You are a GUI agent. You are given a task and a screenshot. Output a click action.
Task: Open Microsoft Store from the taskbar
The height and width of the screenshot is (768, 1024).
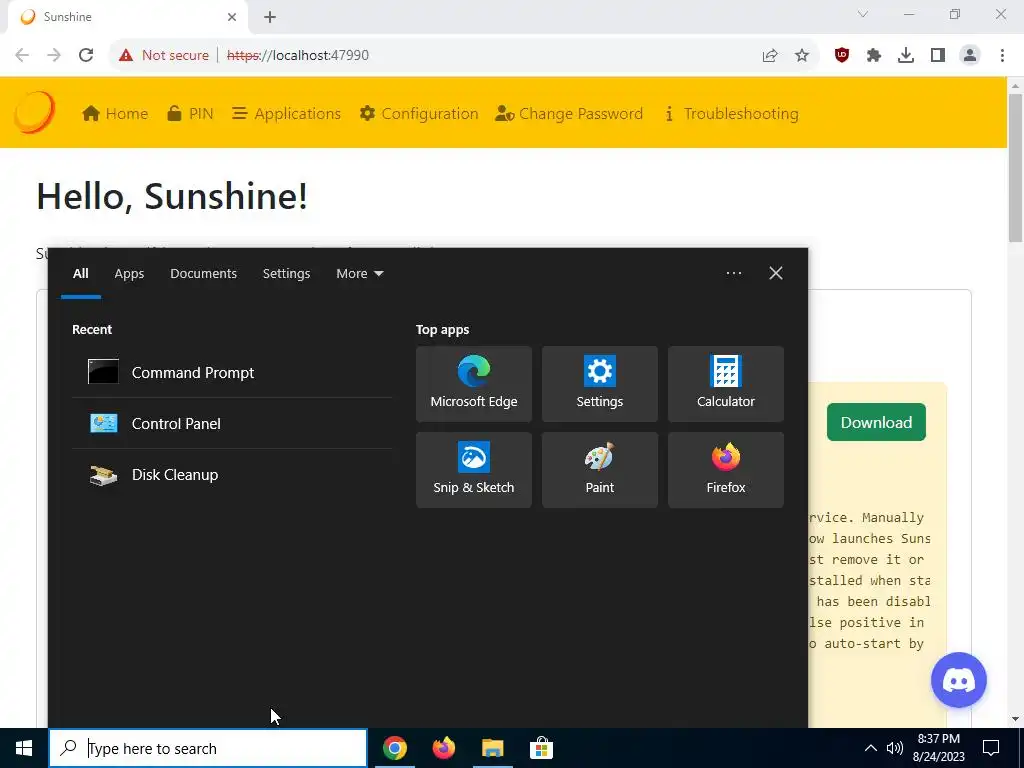tap(541, 748)
